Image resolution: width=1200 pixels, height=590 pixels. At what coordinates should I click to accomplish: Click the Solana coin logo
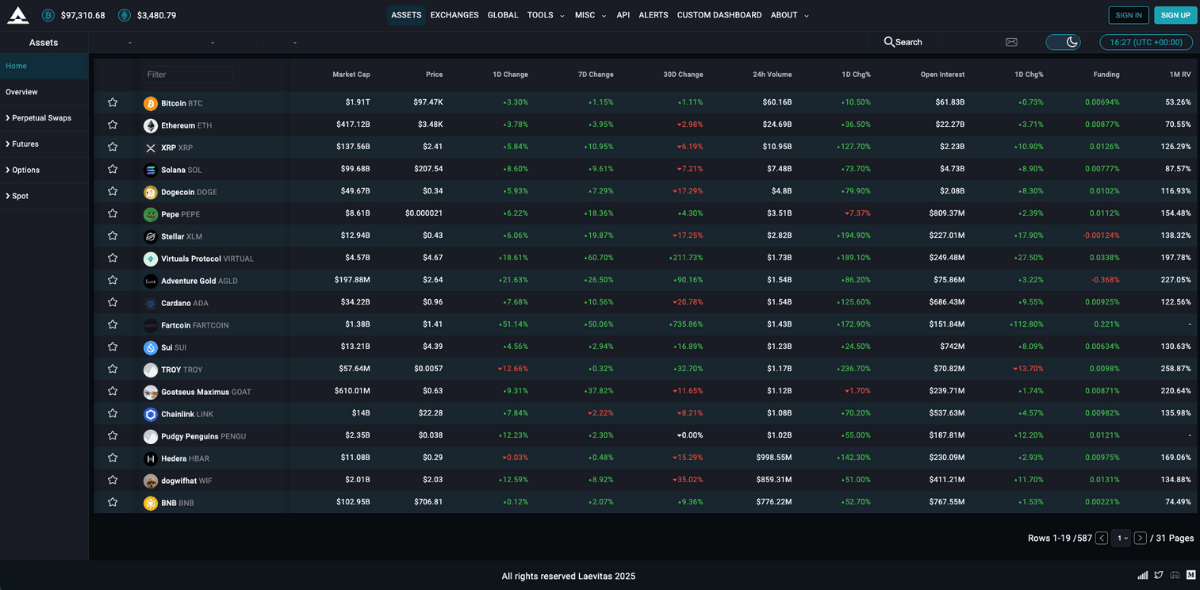point(151,170)
